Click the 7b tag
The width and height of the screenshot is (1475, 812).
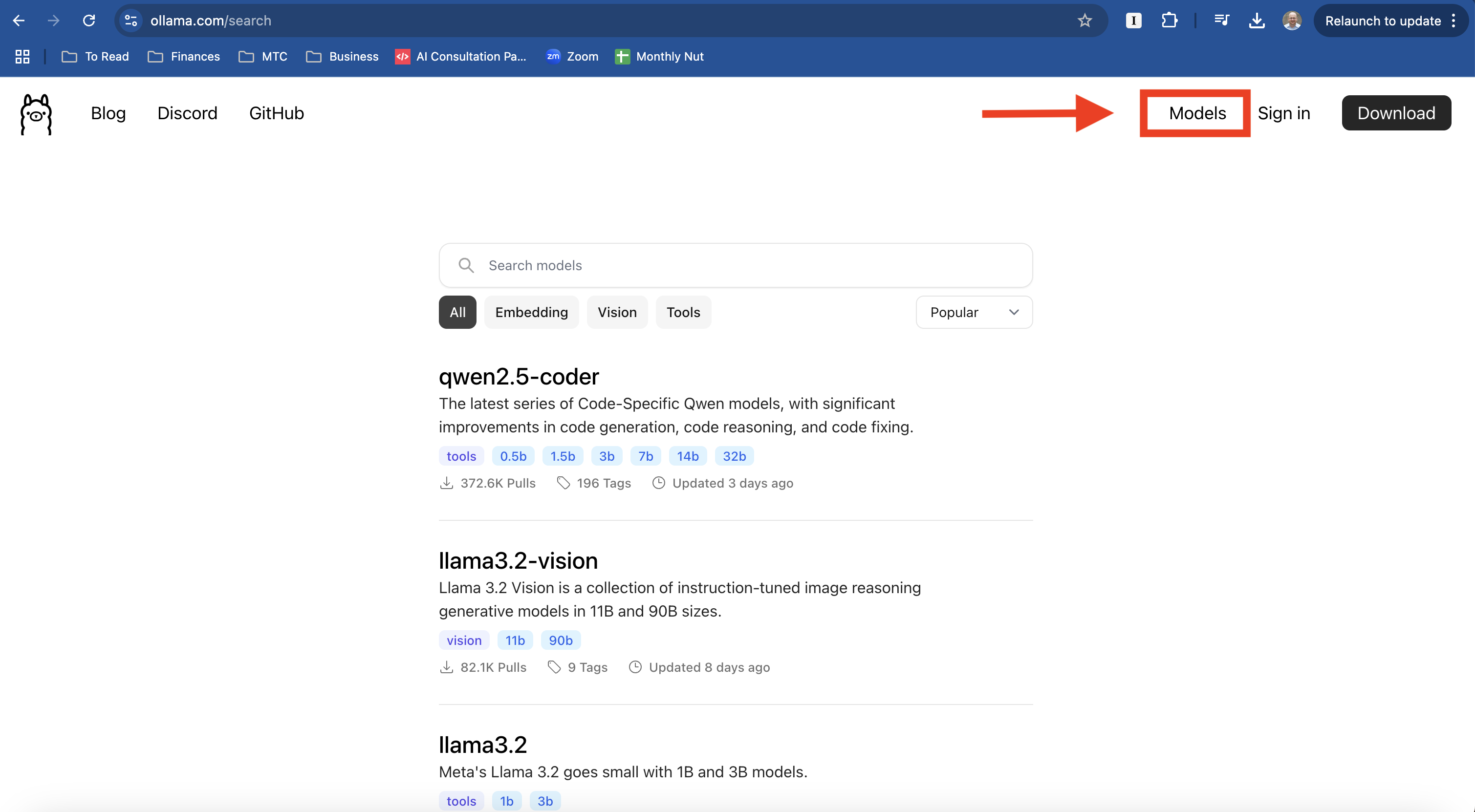[646, 456]
